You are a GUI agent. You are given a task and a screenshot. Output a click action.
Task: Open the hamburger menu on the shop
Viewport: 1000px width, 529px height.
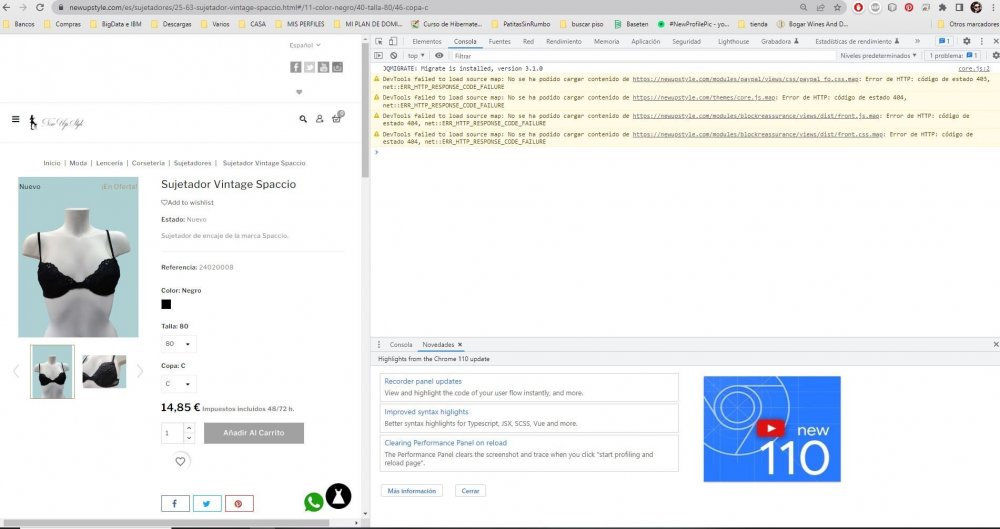pos(15,119)
